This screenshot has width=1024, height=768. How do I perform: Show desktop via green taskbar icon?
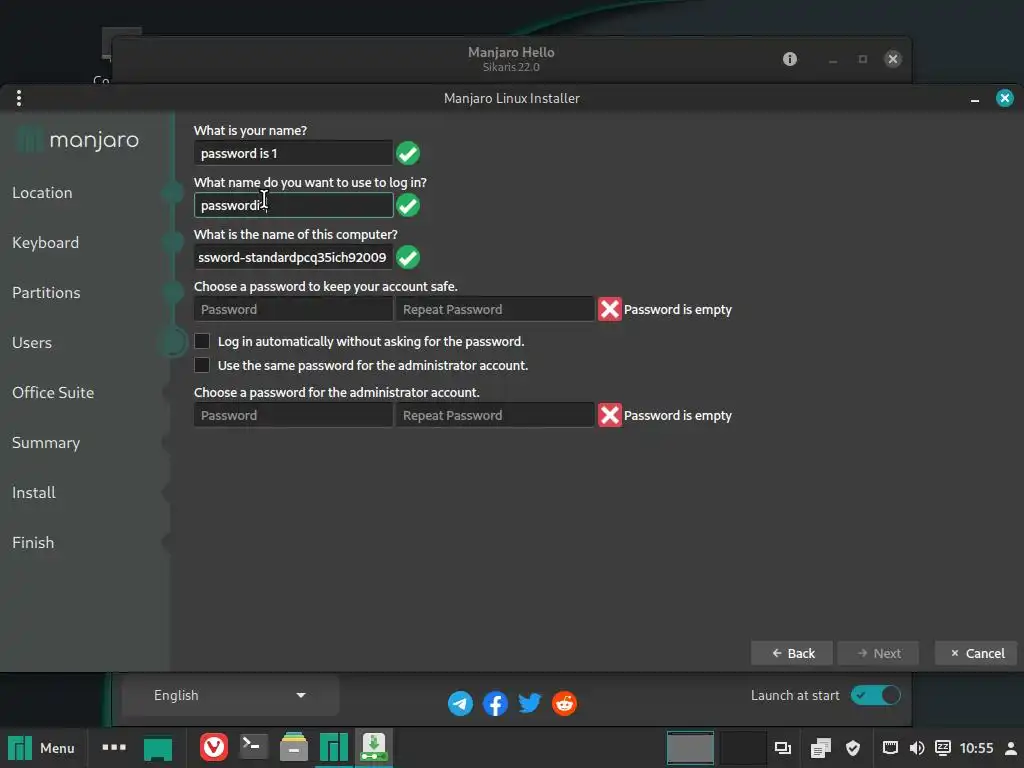point(157,748)
